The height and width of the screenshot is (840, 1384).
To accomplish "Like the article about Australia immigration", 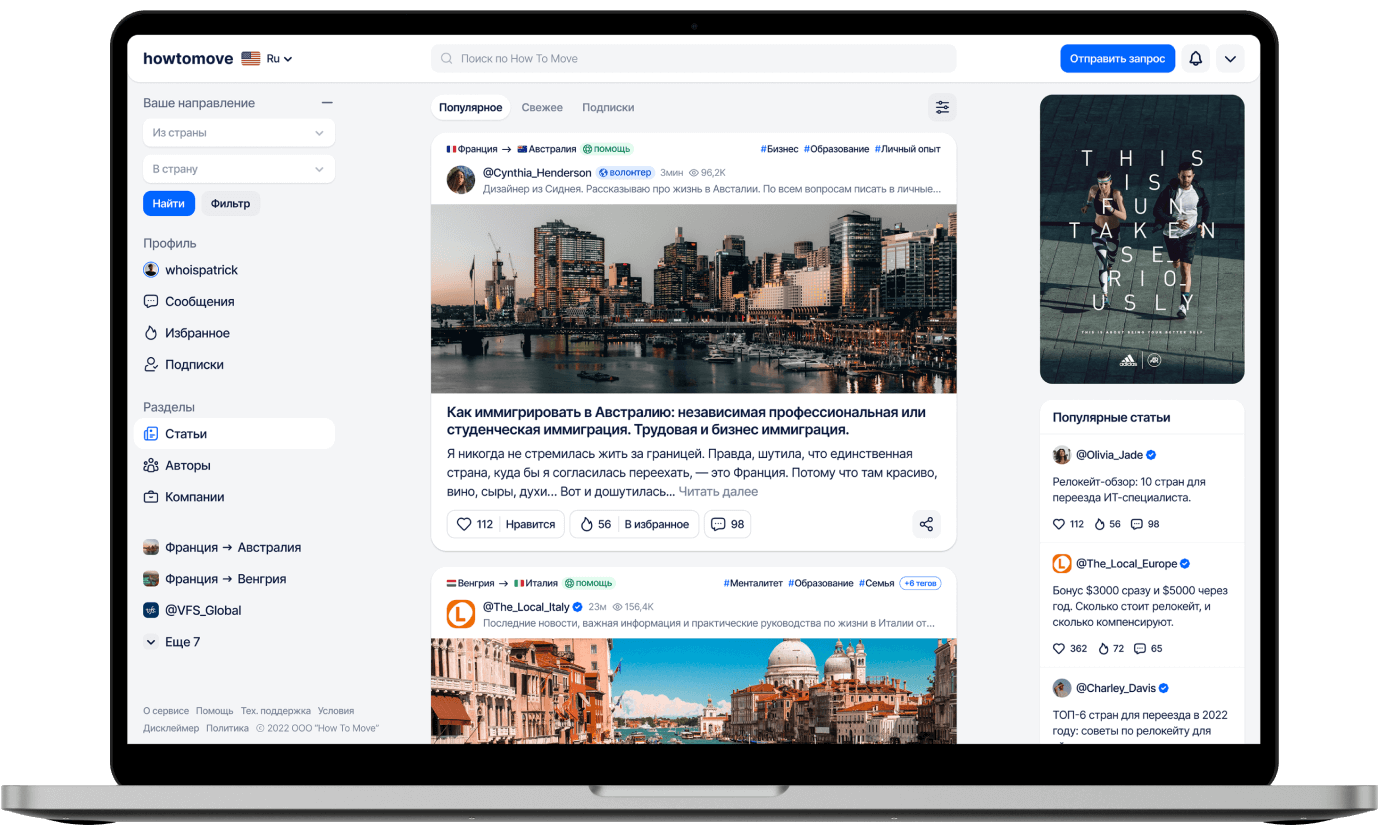I will point(505,523).
